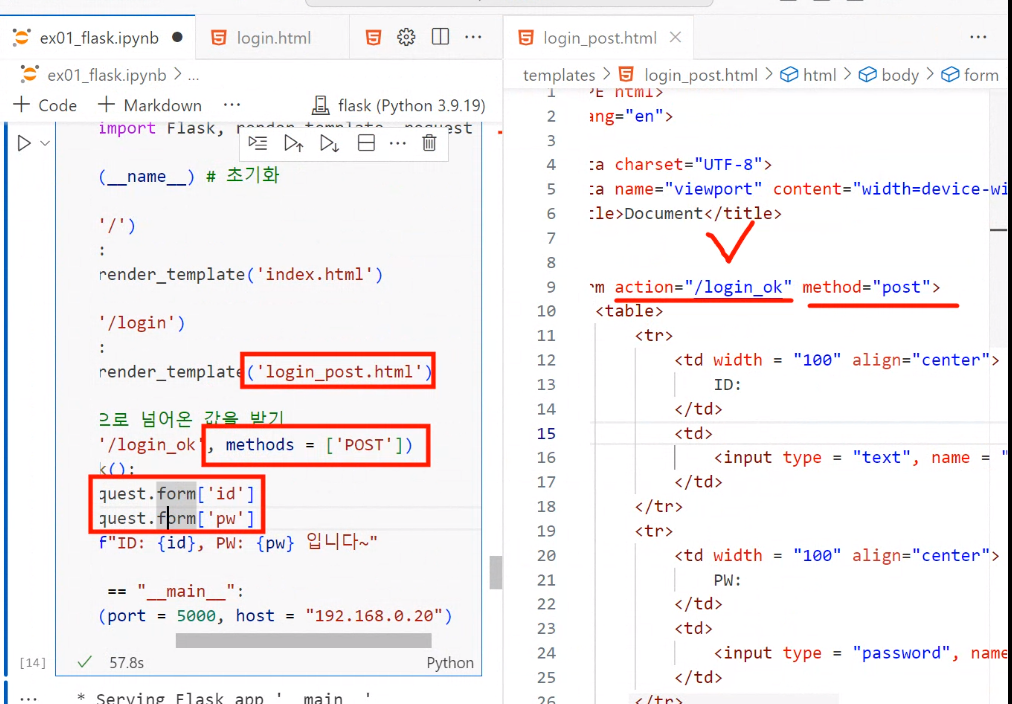Screen dimensions: 1012x704
Task: Click line number 9 in login_post.html
Action: (551, 287)
